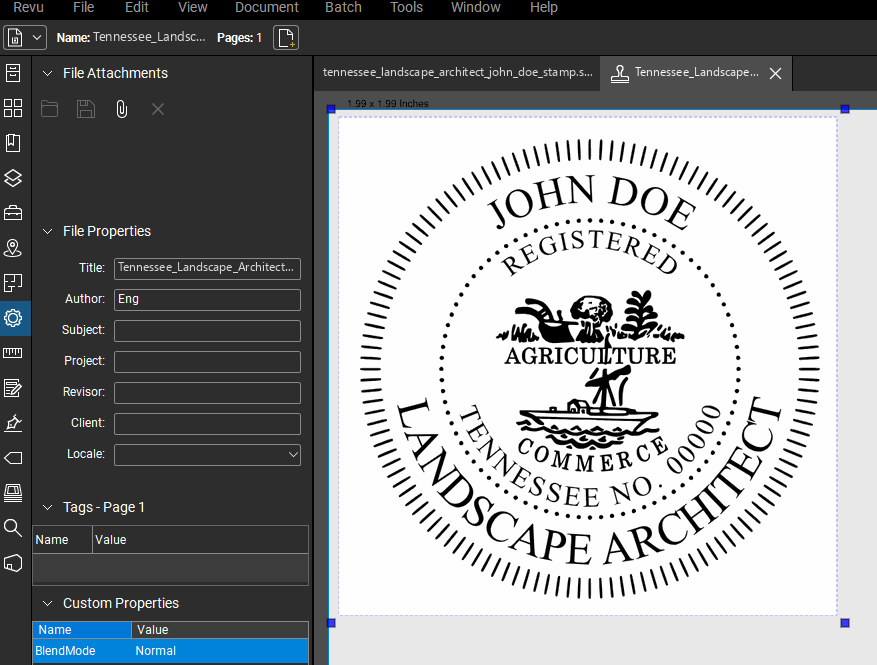
Task: Open the Search magnifier icon
Action: [13, 528]
